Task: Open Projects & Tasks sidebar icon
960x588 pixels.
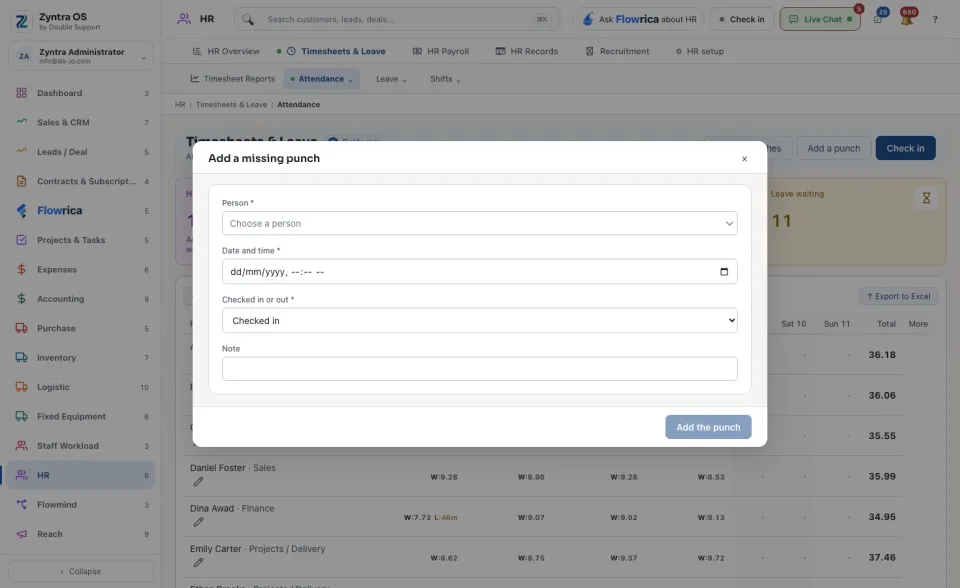Action: click(x=21, y=240)
